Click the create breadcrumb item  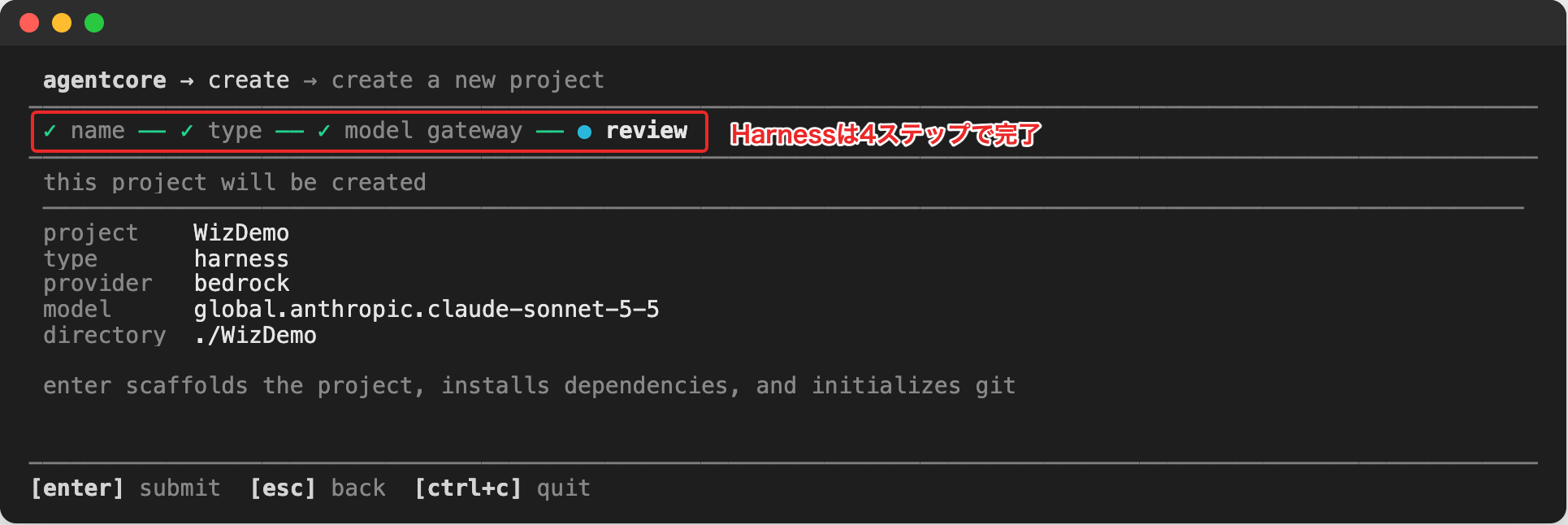coord(249,80)
